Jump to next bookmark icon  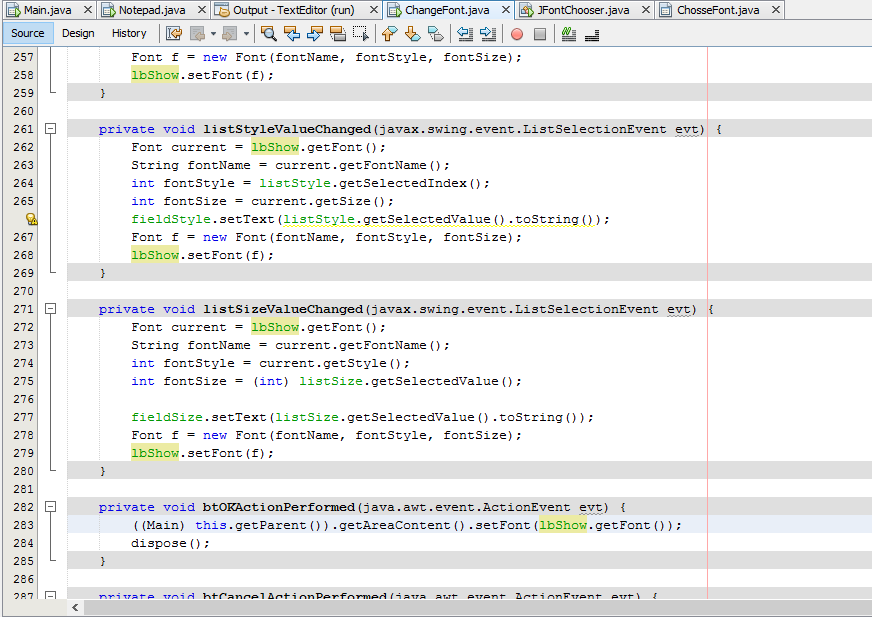[412, 33]
